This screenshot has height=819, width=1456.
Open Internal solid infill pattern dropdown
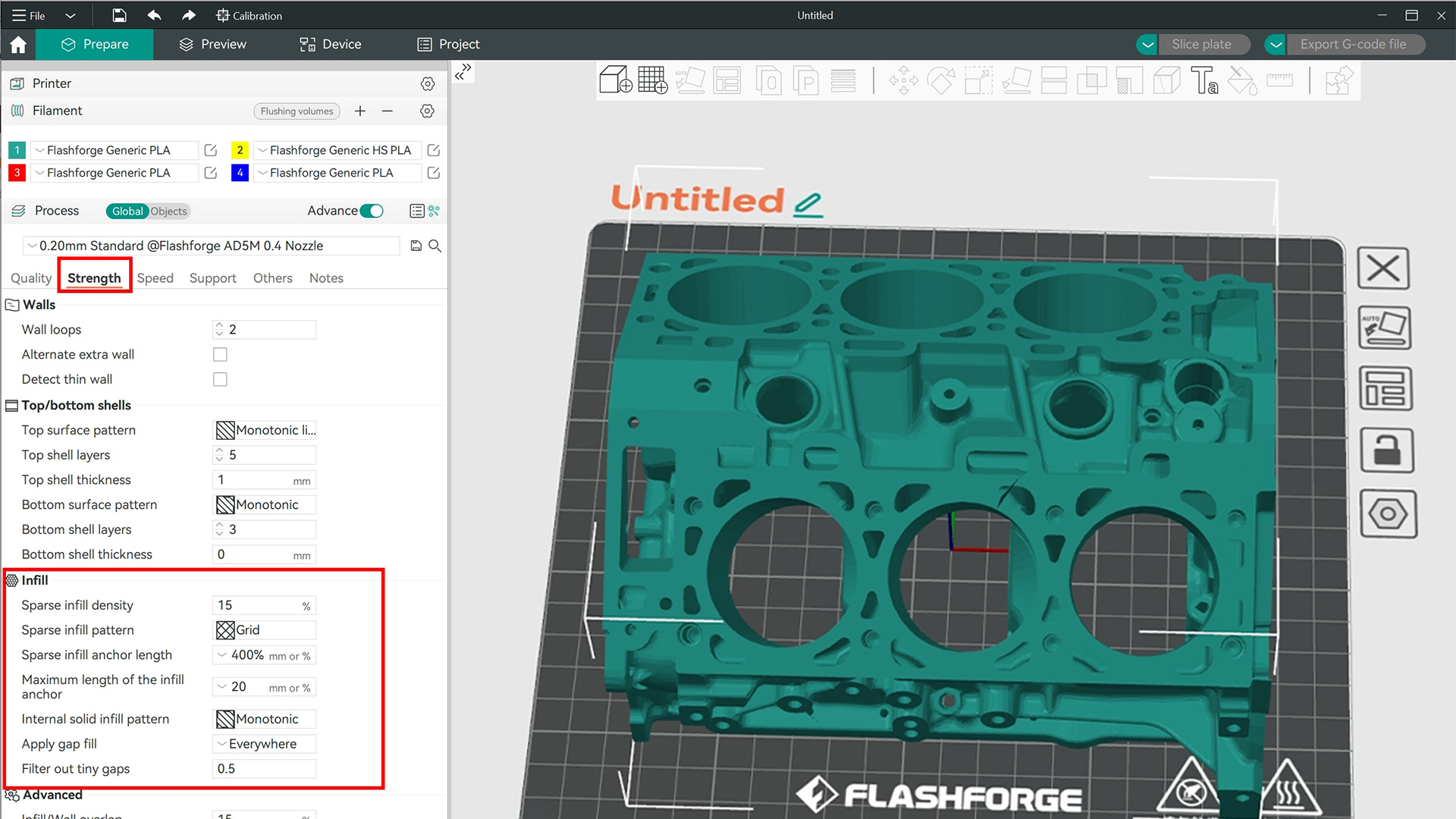(x=265, y=719)
